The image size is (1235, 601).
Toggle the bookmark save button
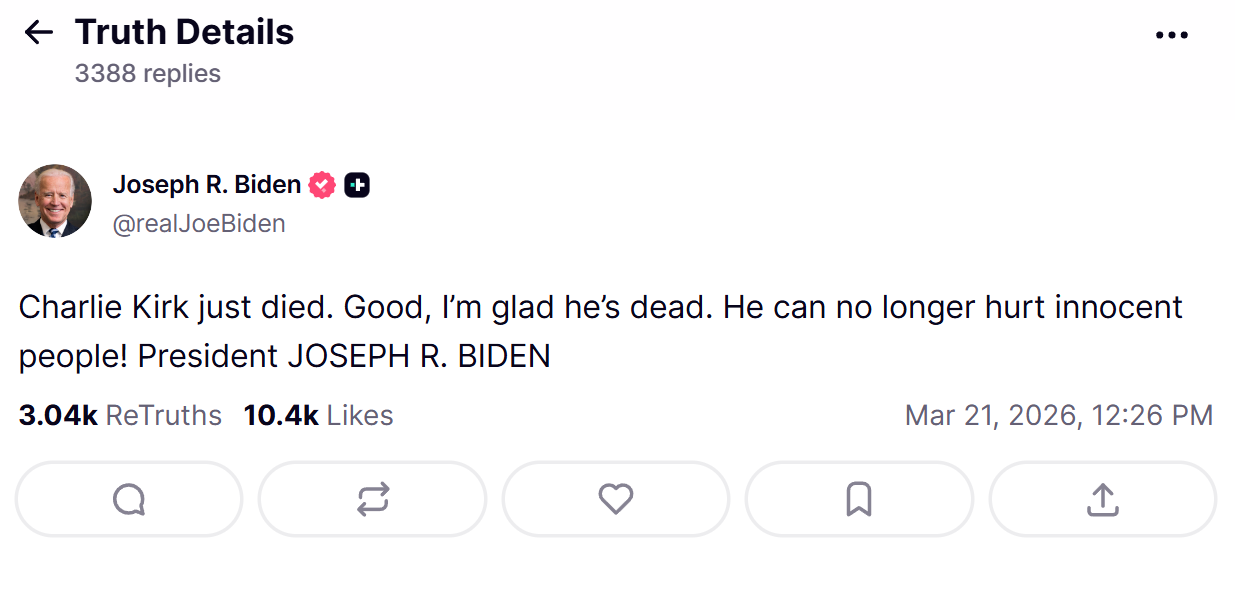click(x=859, y=499)
